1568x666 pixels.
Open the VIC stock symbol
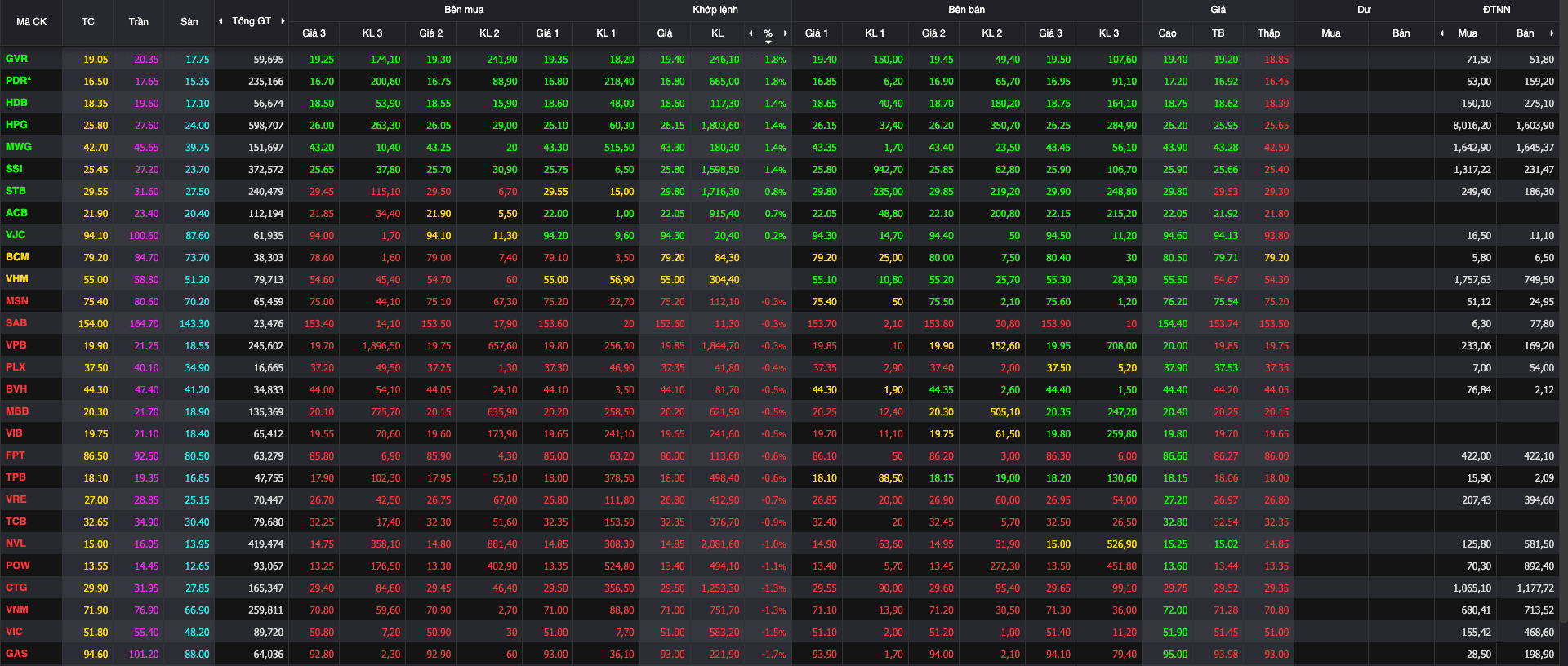click(14, 632)
